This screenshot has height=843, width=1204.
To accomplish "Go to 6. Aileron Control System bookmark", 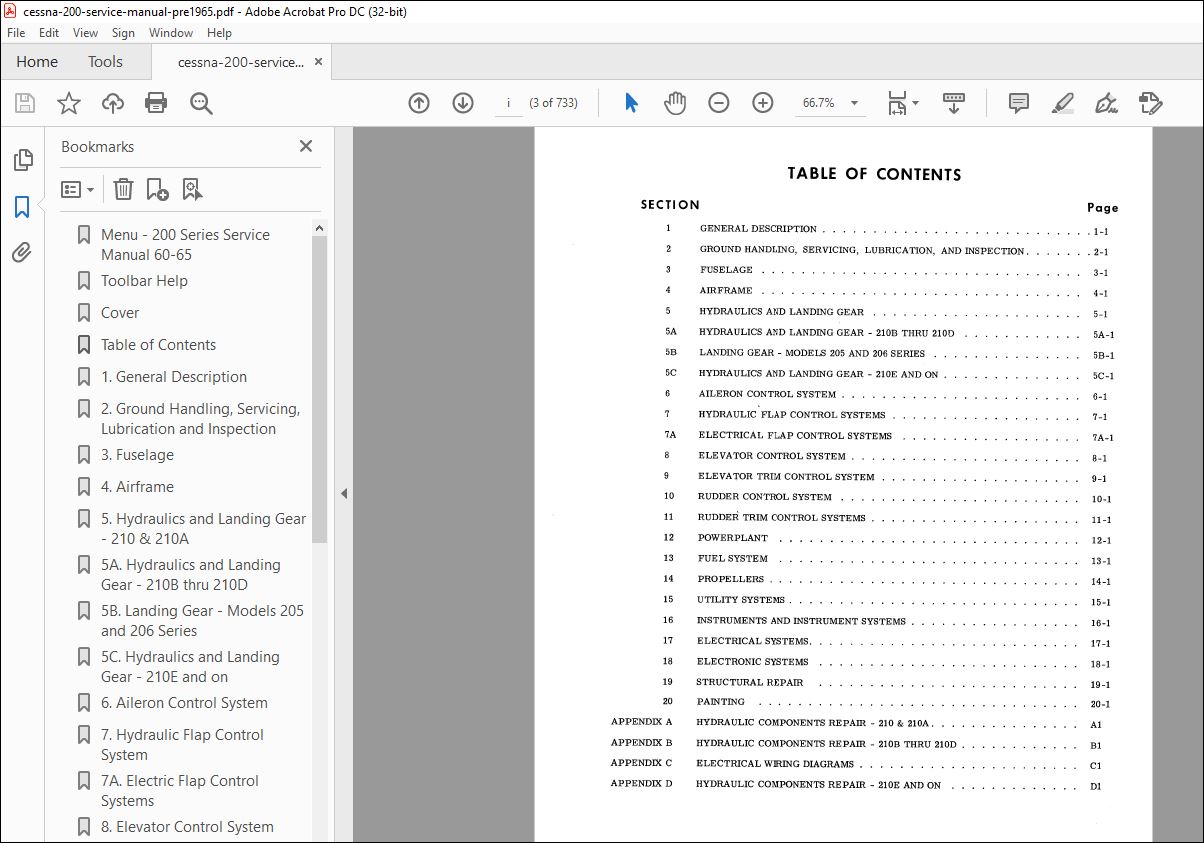I will [x=184, y=703].
